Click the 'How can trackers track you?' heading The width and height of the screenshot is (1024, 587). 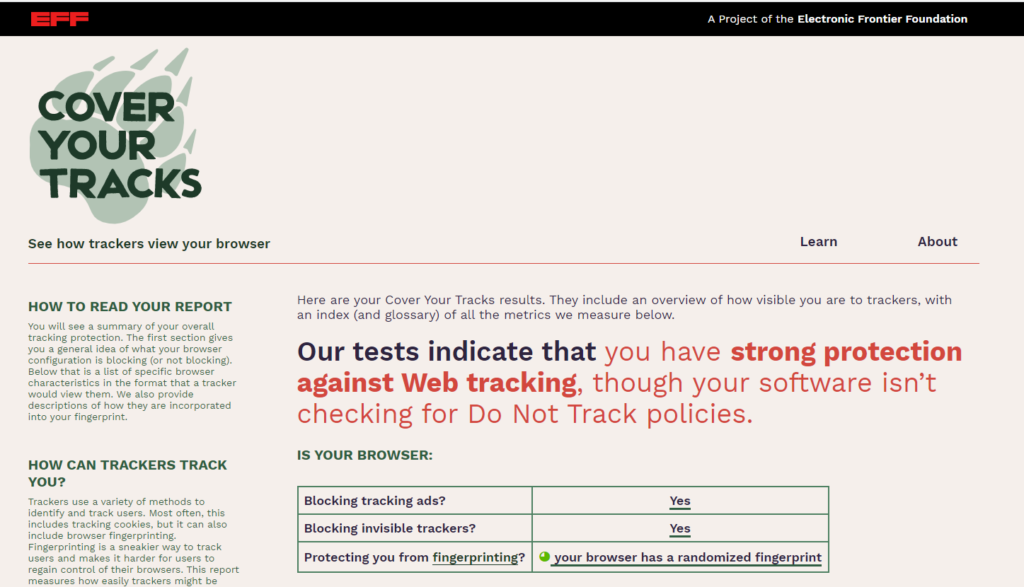[127, 473]
